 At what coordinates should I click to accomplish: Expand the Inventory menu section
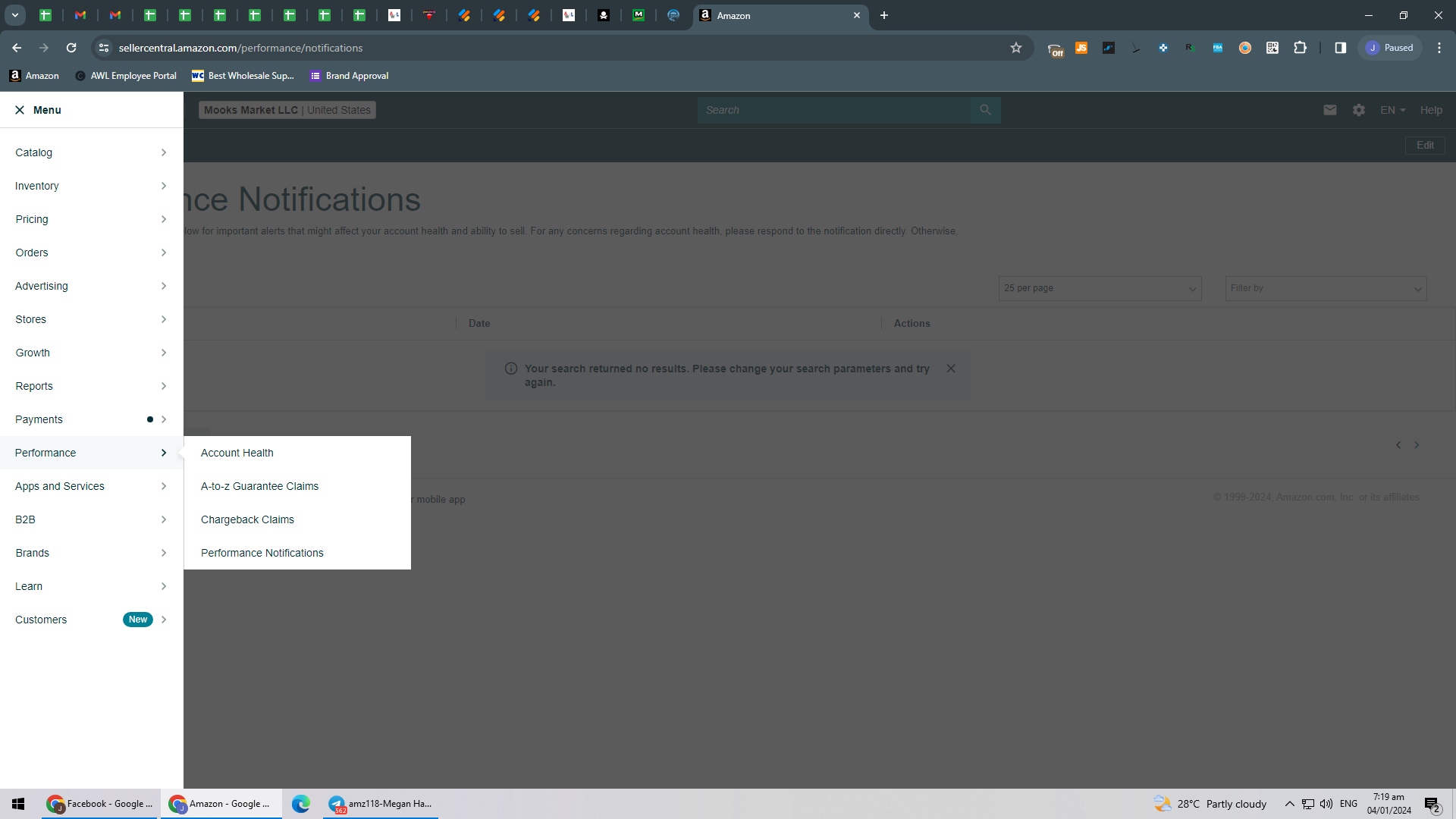[x=92, y=186]
